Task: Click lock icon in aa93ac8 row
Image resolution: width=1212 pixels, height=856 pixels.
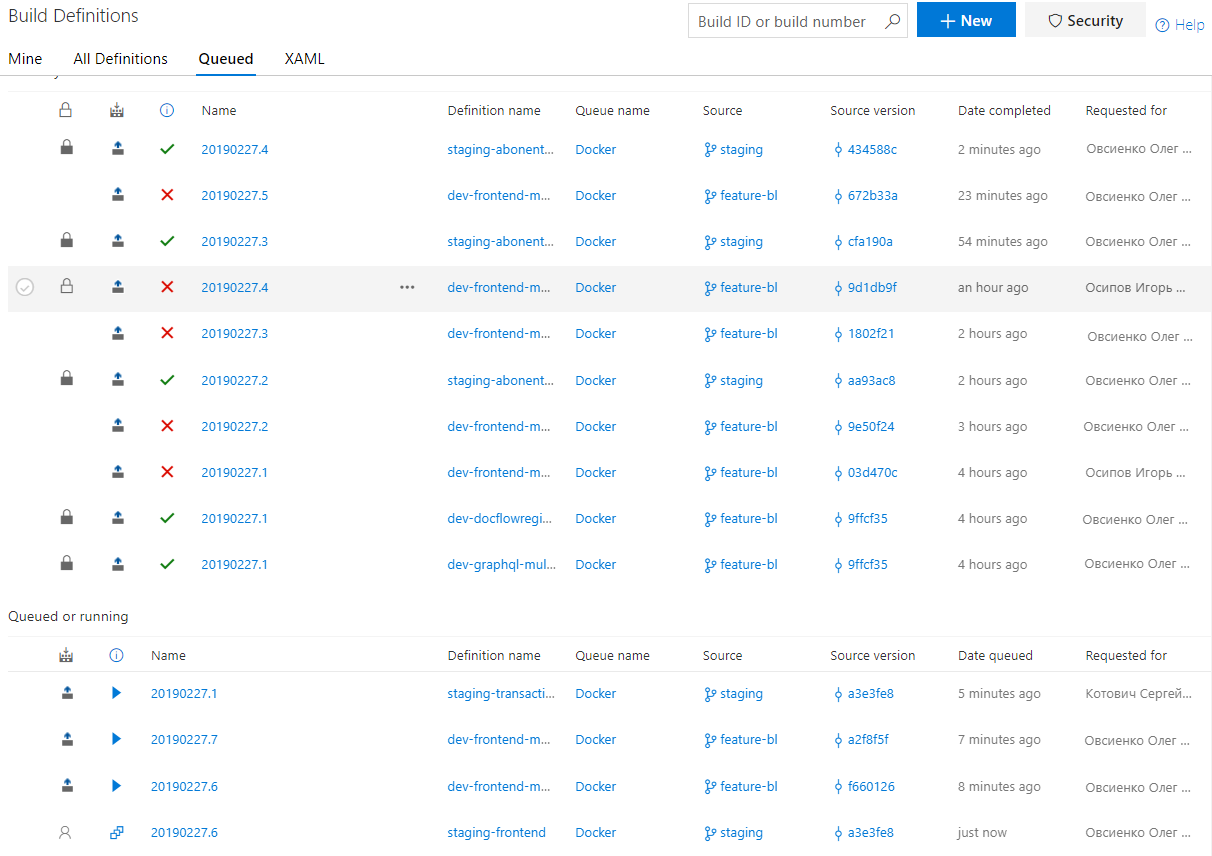Action: [66, 379]
